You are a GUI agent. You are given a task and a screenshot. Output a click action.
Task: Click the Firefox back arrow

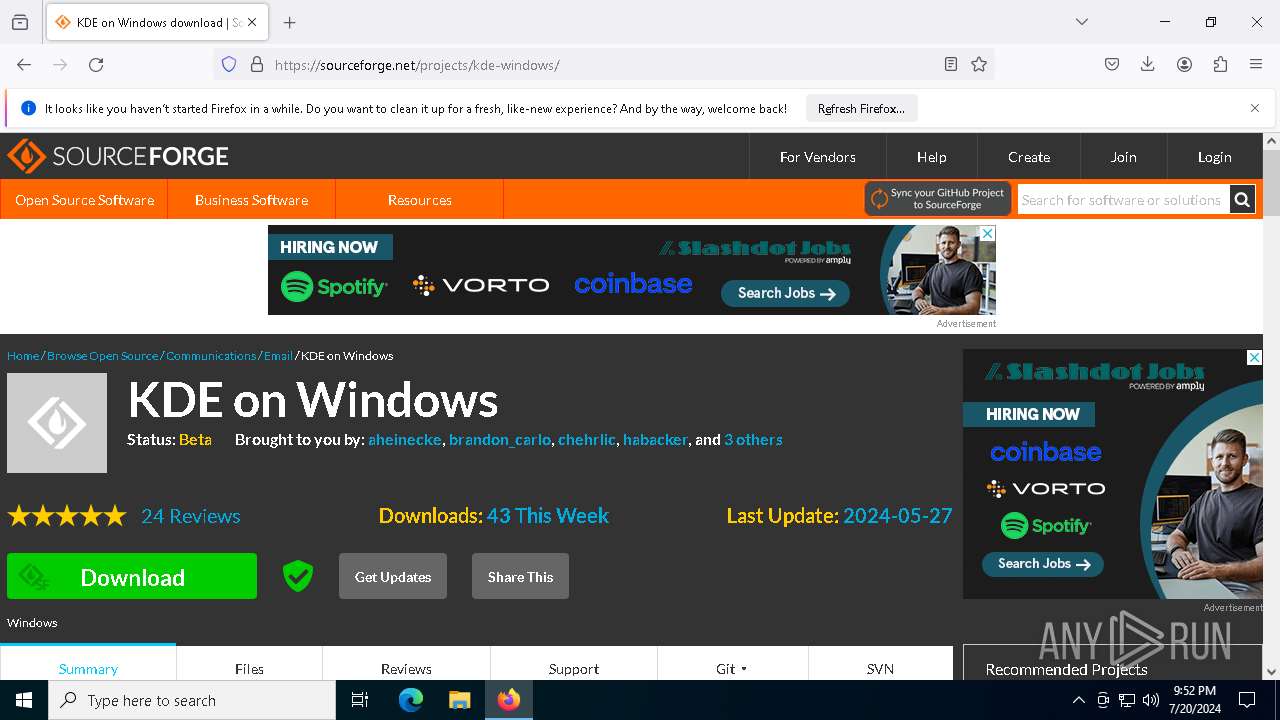(x=24, y=65)
